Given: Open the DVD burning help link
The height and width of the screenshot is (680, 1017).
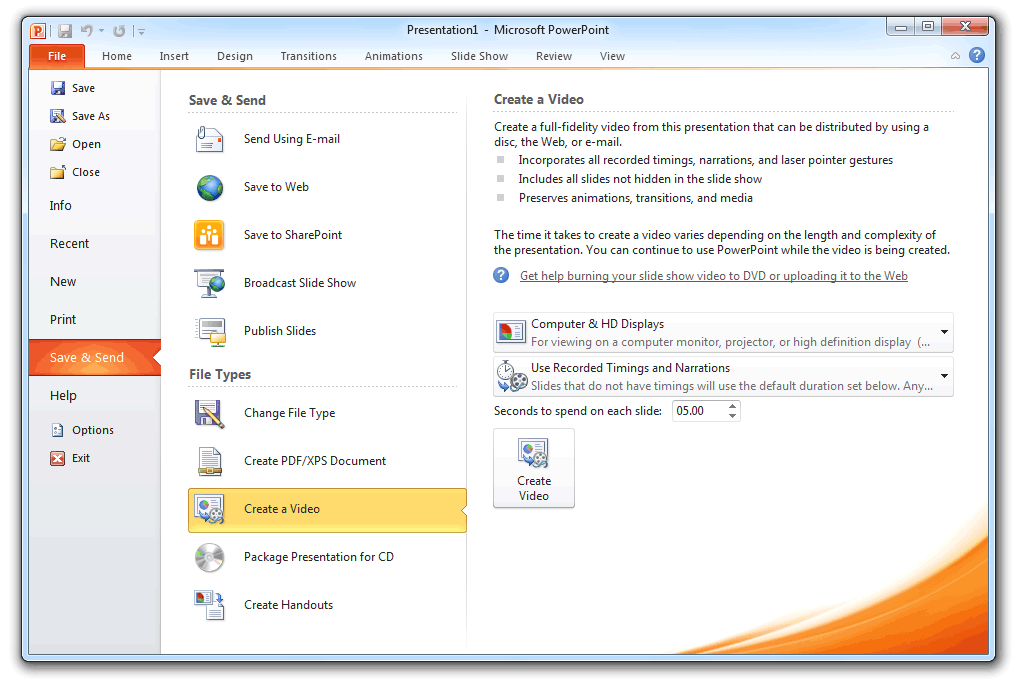Looking at the screenshot, I should pos(713,276).
